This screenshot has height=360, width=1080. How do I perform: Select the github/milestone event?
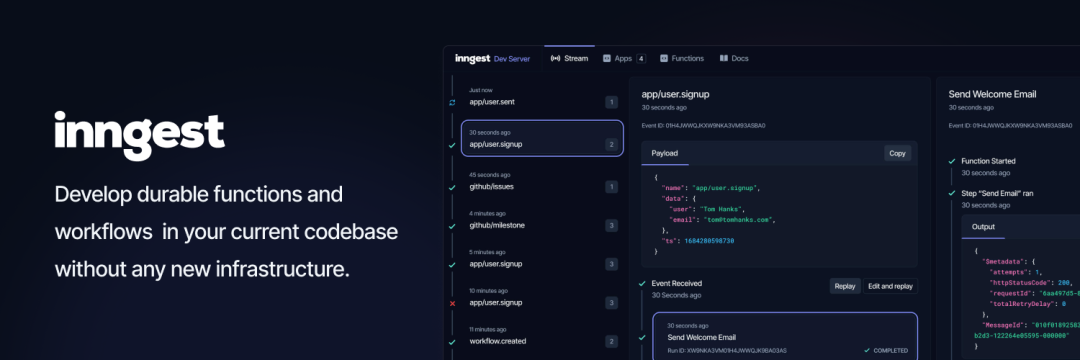point(542,220)
